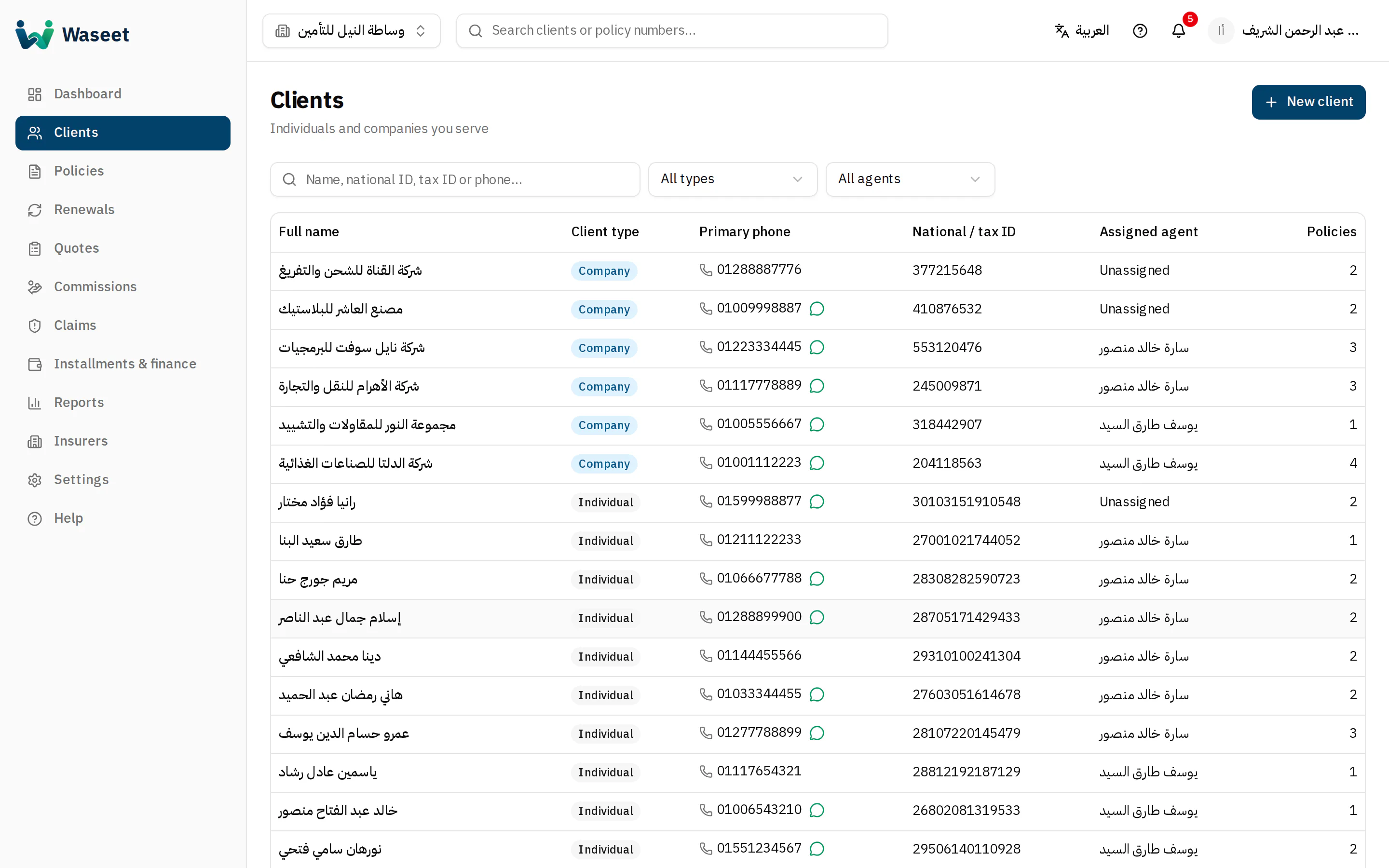Open user avatar for عبد الرحمن الشريف
The image size is (1389, 868).
(x=1221, y=30)
